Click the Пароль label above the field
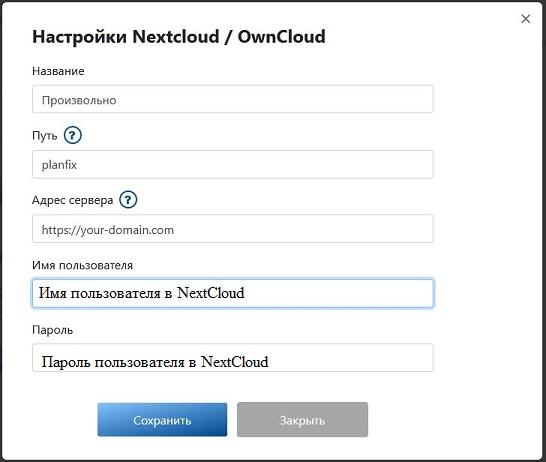The image size is (546, 462). [x=53, y=330]
